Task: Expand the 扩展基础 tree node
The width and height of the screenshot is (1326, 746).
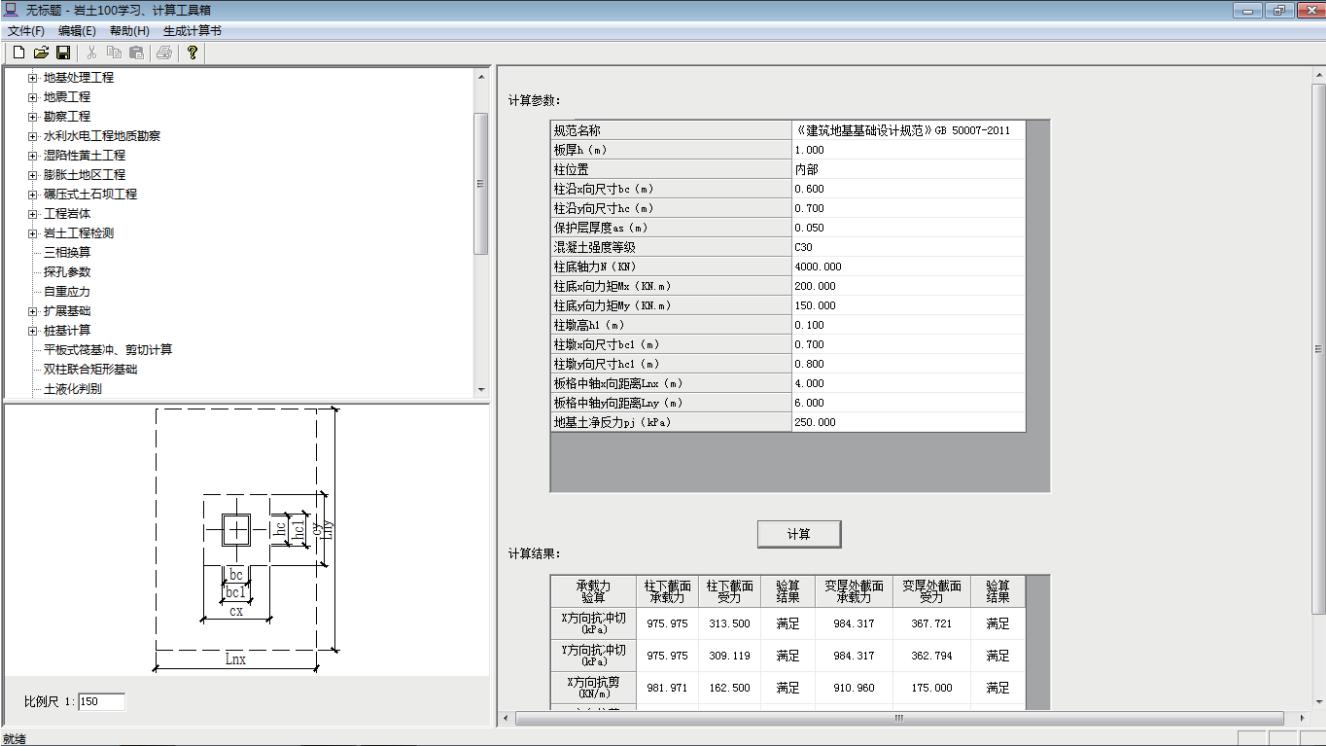Action: pyautogui.click(x=34, y=311)
